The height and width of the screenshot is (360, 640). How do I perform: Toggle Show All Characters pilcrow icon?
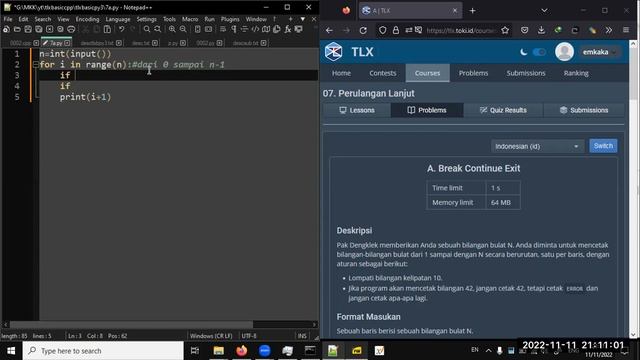click(x=234, y=29)
